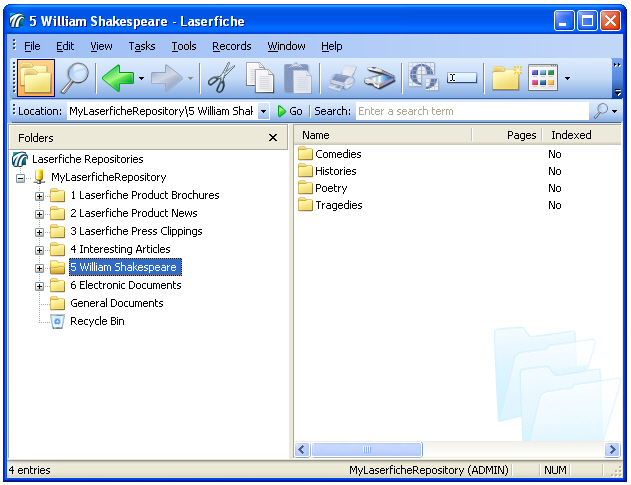Select 1 Laserfiche Product Brochures label
Image resolution: width=631 pixels, height=485 pixels.
tap(145, 195)
